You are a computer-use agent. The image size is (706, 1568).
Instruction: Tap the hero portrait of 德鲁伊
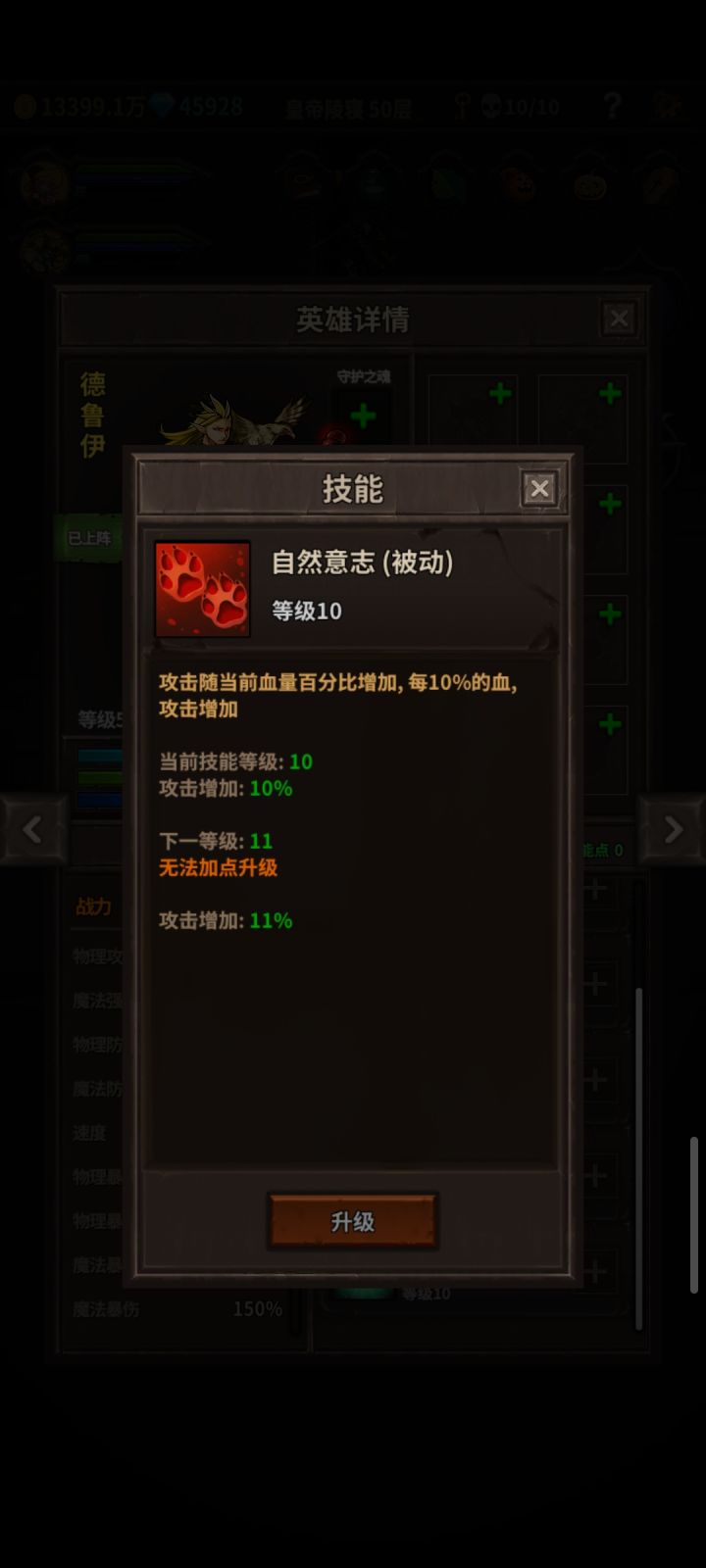[235, 419]
